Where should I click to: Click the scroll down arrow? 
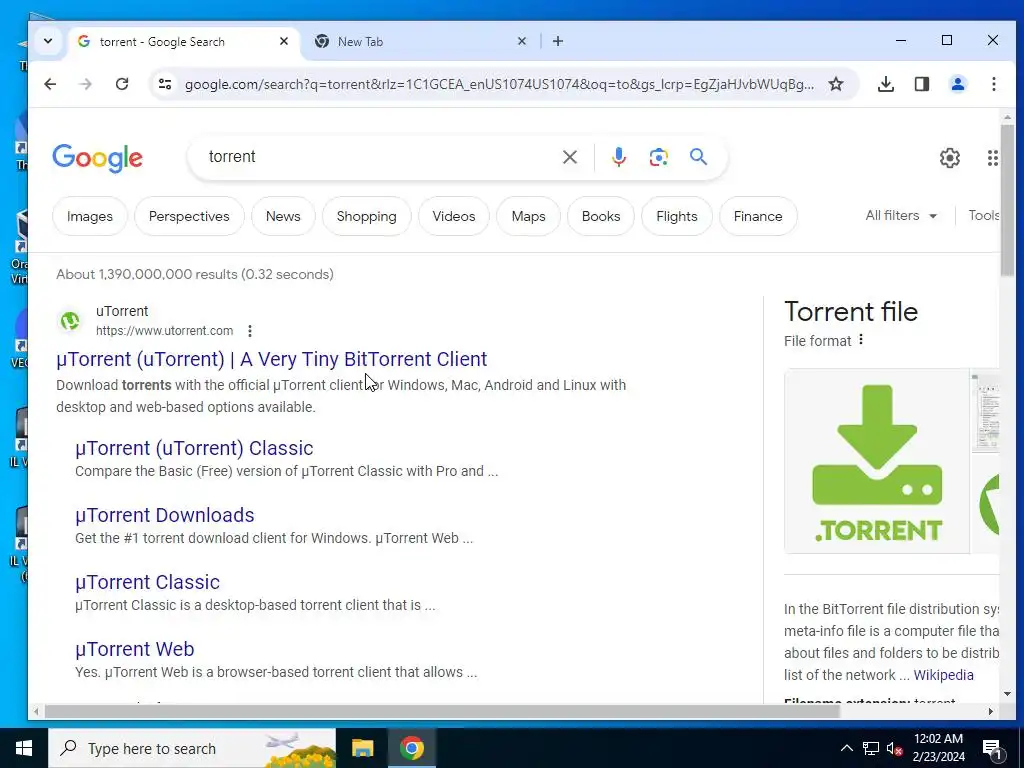1007,694
